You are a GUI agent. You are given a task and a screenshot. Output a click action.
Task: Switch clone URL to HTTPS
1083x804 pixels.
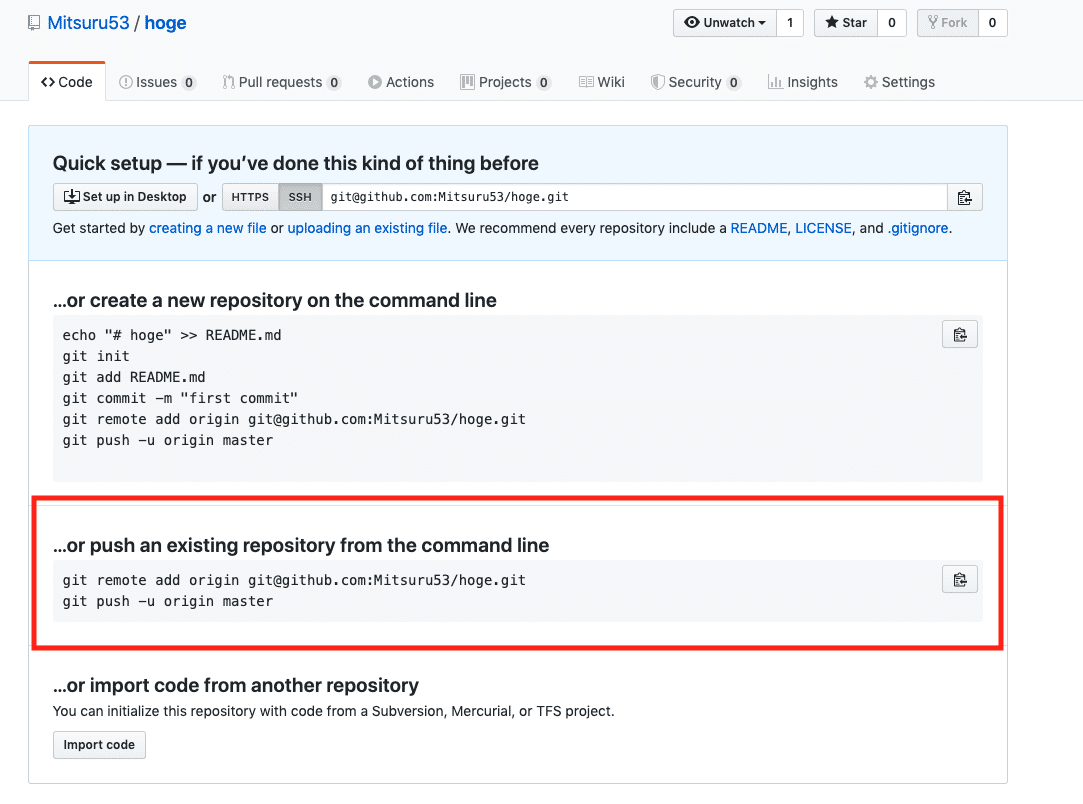pyautogui.click(x=250, y=197)
